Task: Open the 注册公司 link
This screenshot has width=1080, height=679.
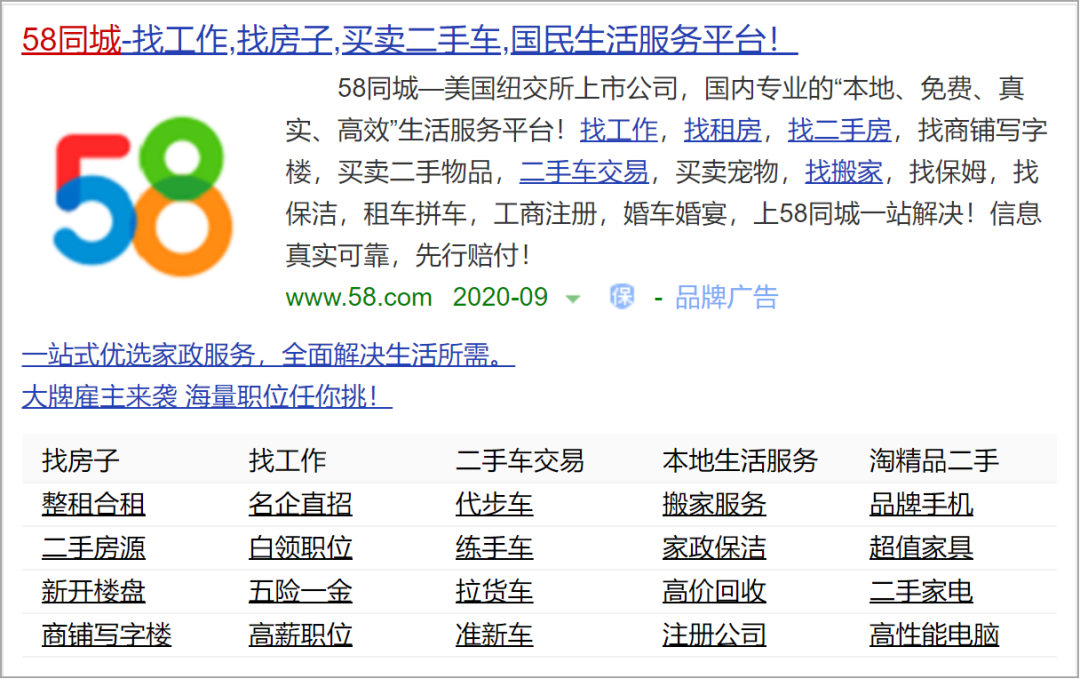Action: (x=714, y=635)
